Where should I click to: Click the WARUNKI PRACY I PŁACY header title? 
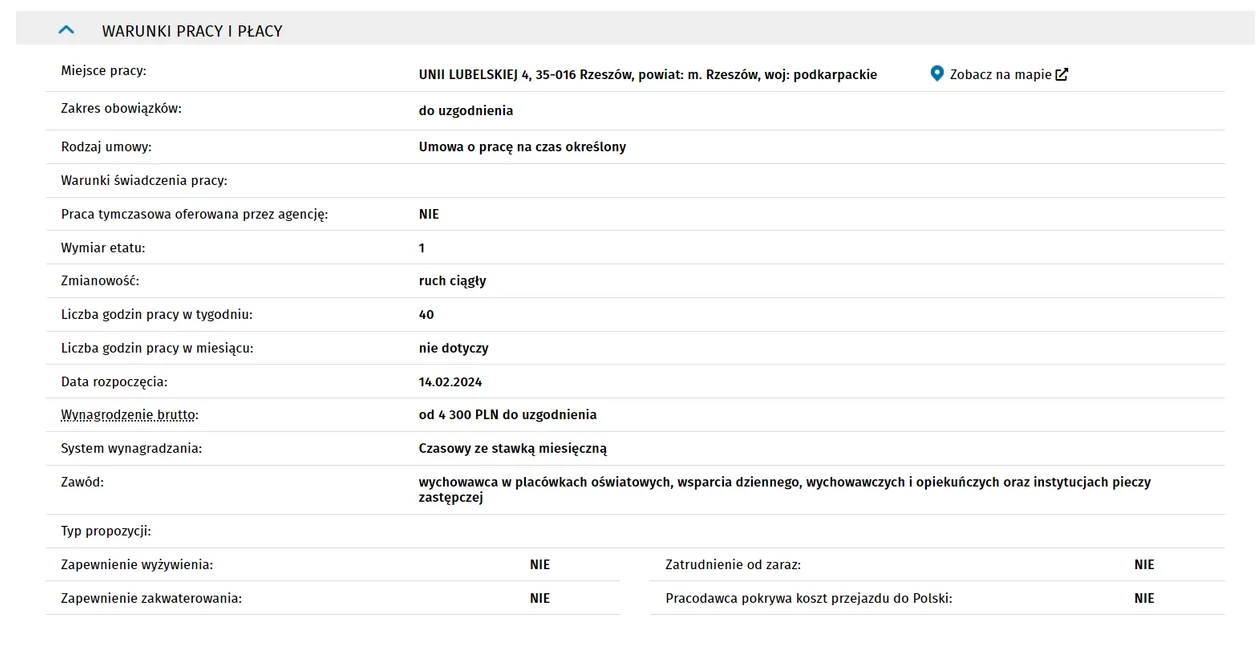point(192,31)
